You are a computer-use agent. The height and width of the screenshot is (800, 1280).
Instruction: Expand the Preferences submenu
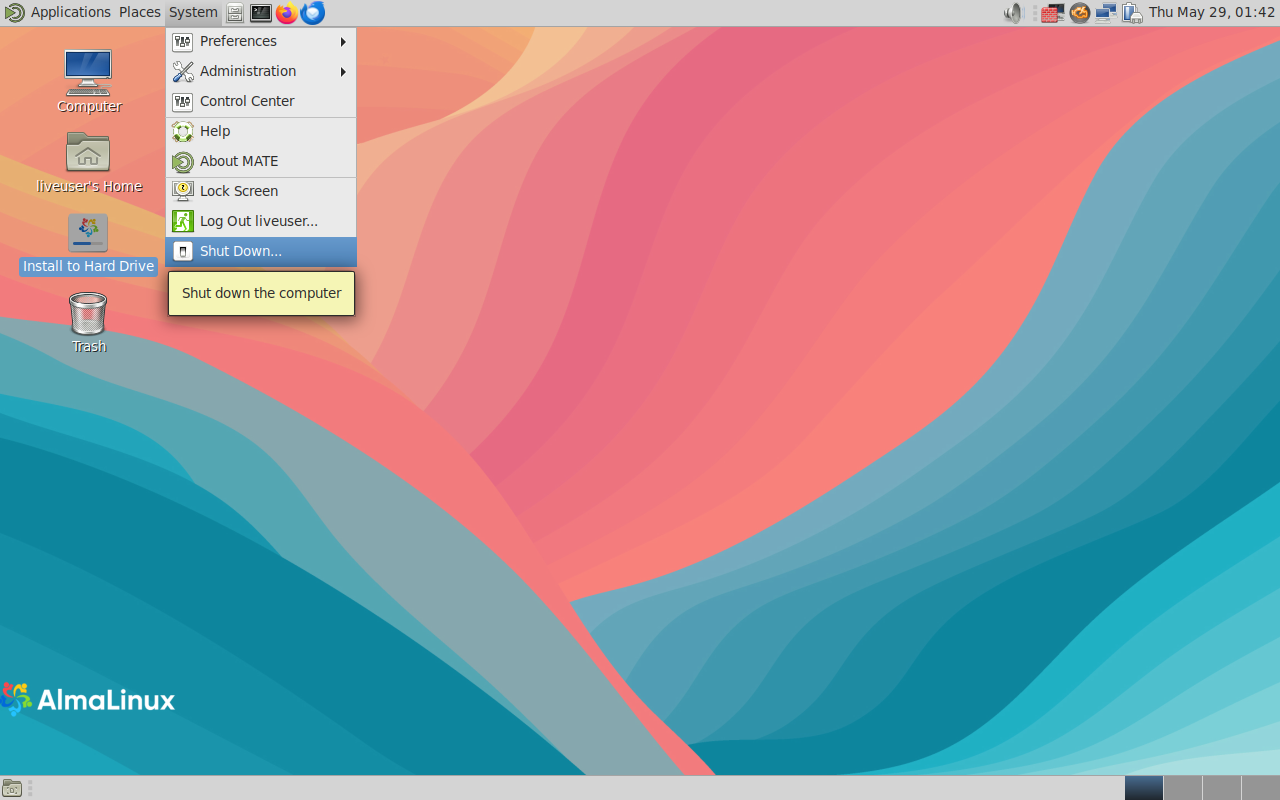(x=261, y=41)
